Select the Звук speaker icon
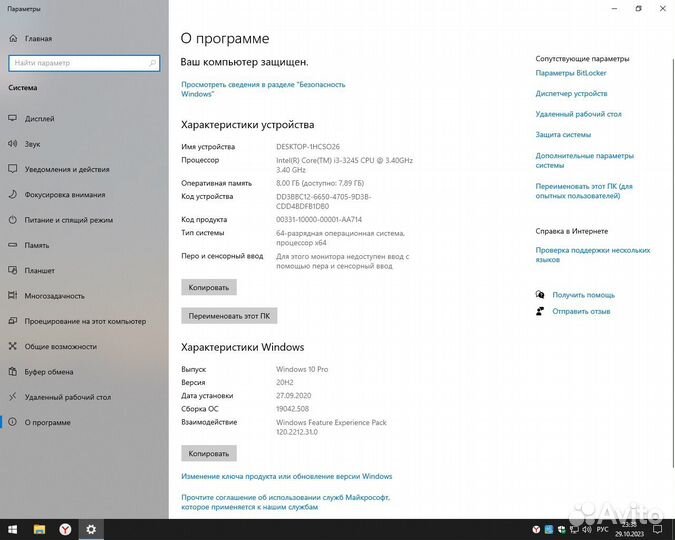 (x=13, y=143)
